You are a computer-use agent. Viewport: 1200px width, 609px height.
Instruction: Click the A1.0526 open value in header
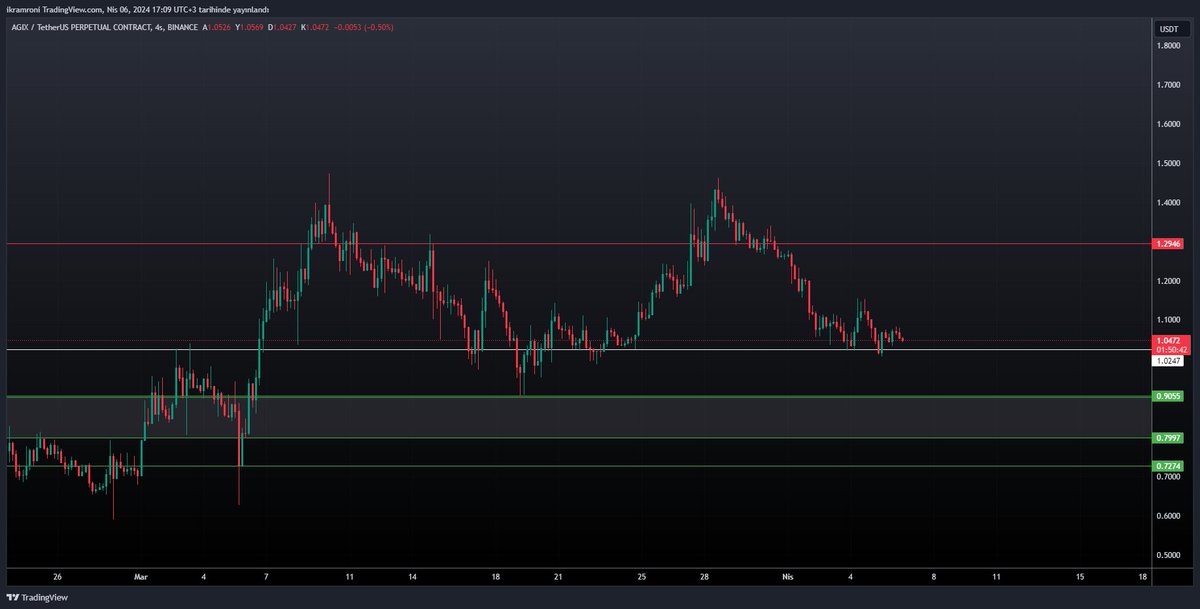pos(216,27)
